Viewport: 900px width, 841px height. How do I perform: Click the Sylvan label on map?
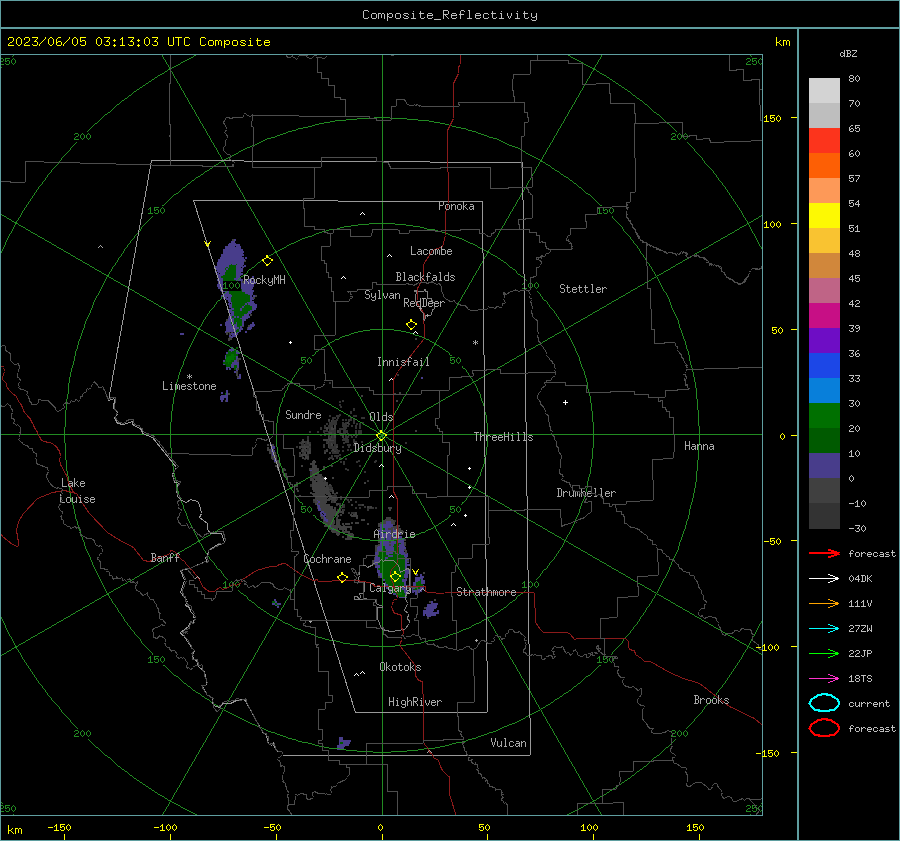[x=382, y=295]
